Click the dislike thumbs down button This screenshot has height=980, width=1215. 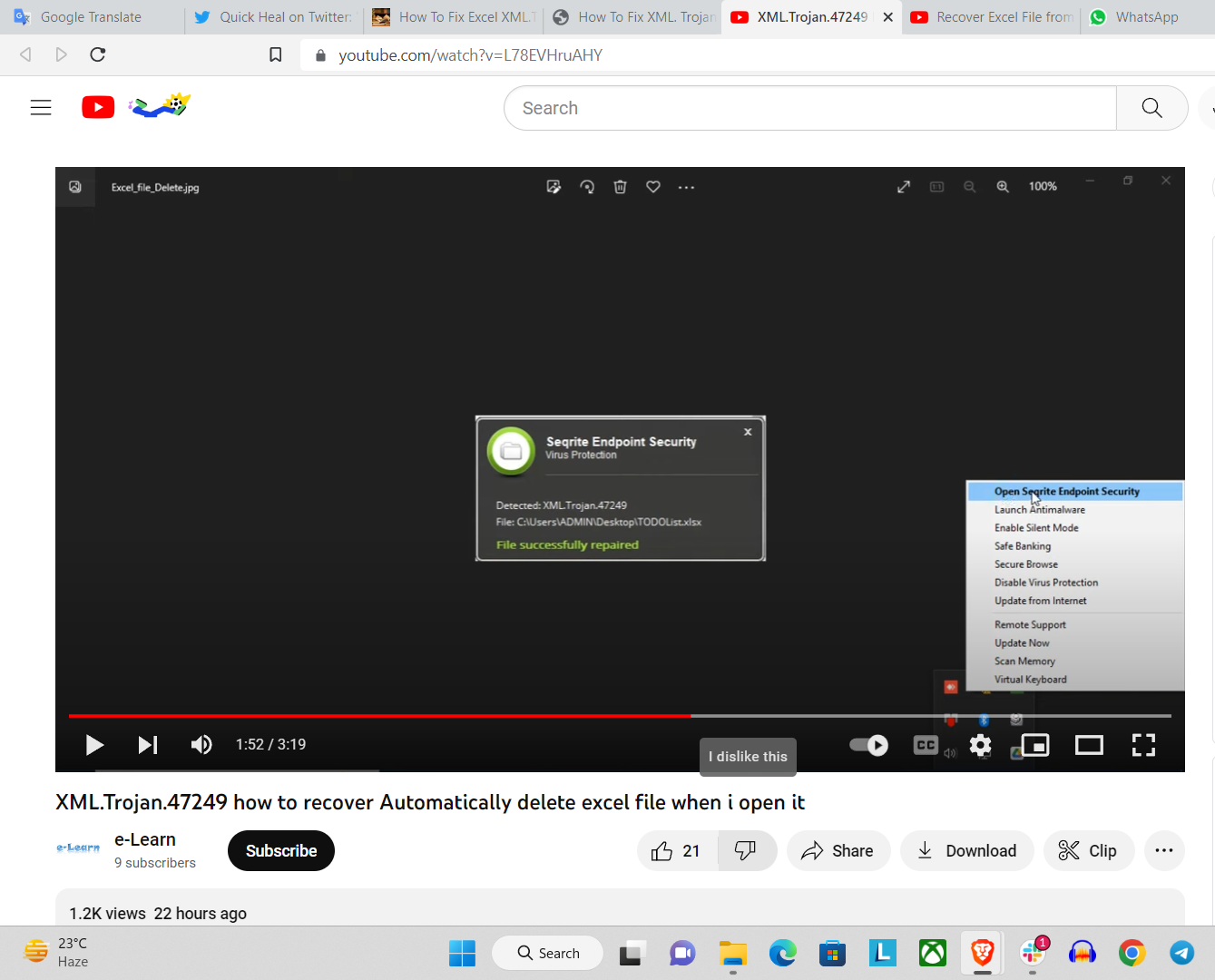[x=746, y=851]
